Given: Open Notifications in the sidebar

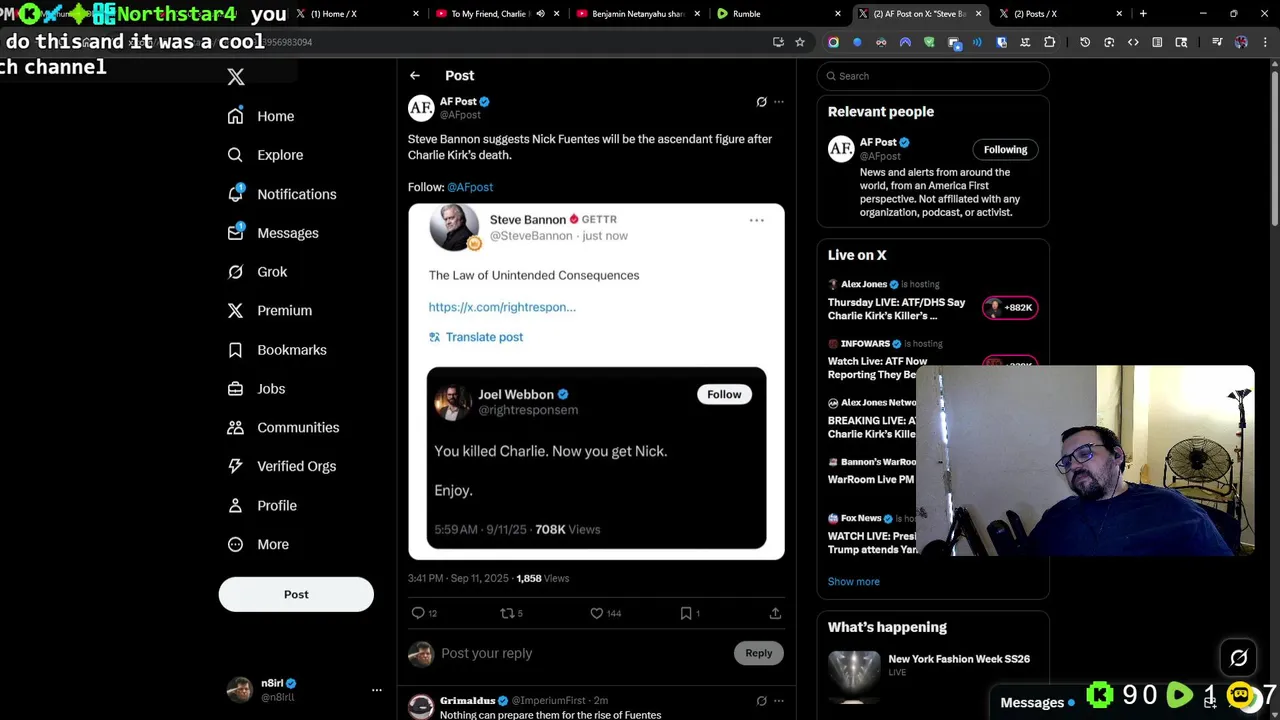Looking at the screenshot, I should pyautogui.click(x=282, y=194).
